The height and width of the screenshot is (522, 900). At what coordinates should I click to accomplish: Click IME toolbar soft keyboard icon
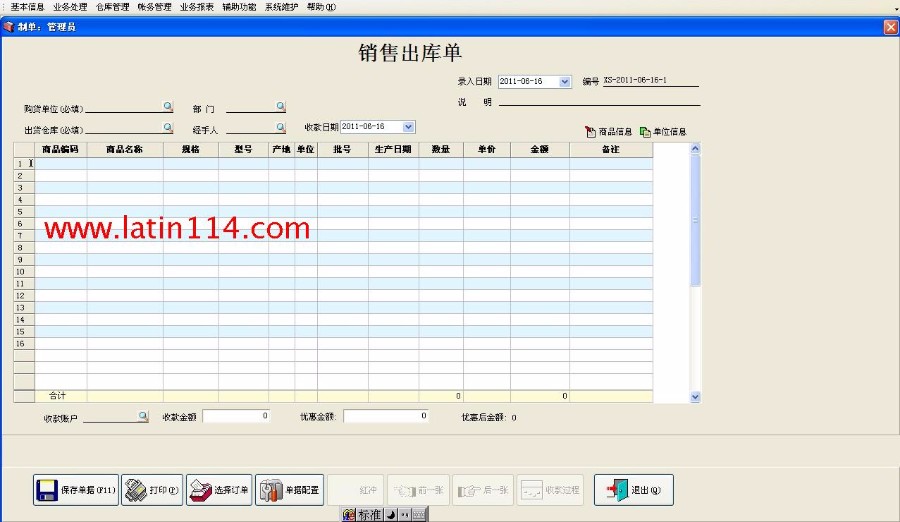(420, 515)
